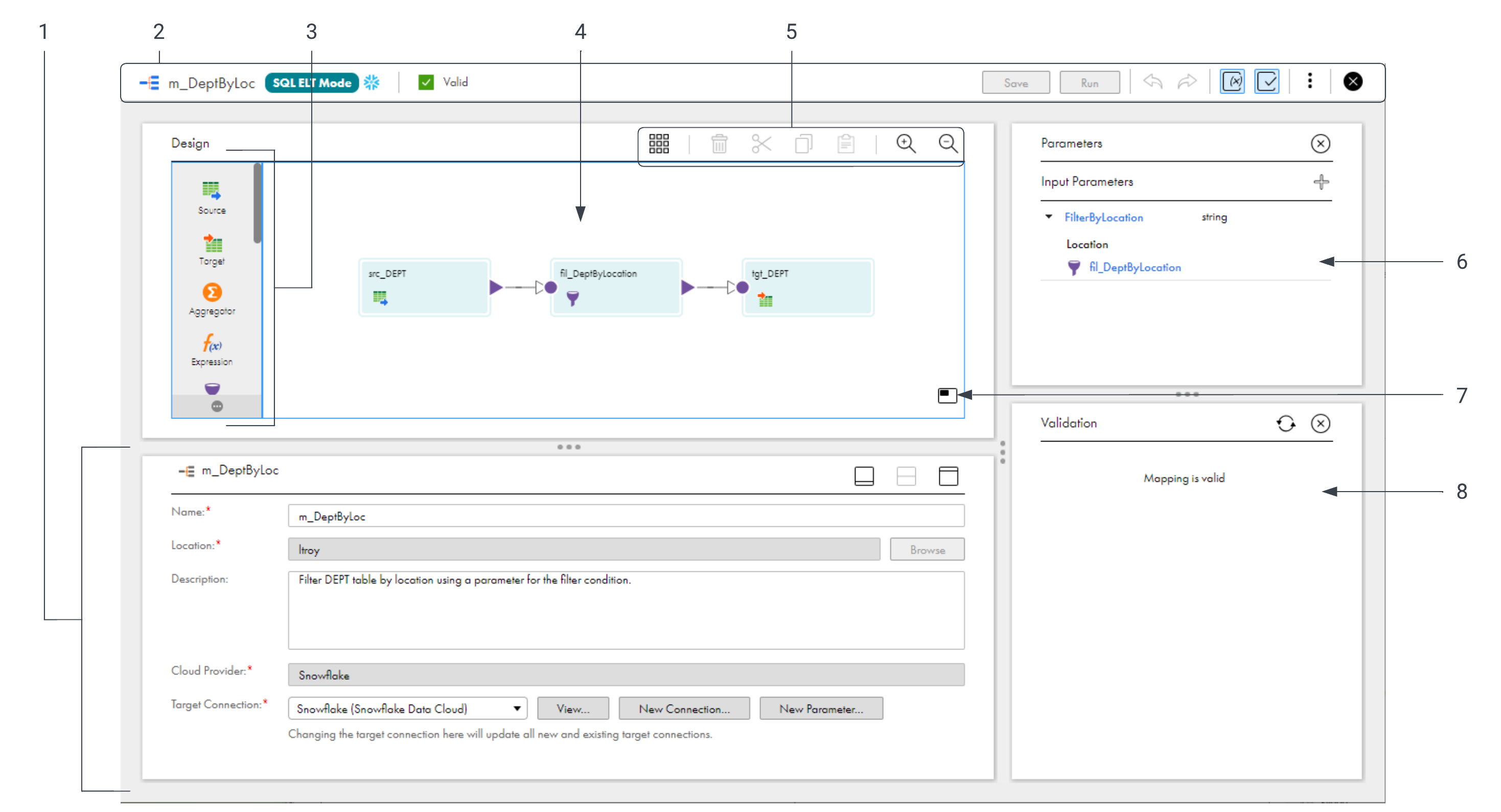1501x812 pixels.
Task: Select the Source transformation in palette
Action: click(212, 198)
